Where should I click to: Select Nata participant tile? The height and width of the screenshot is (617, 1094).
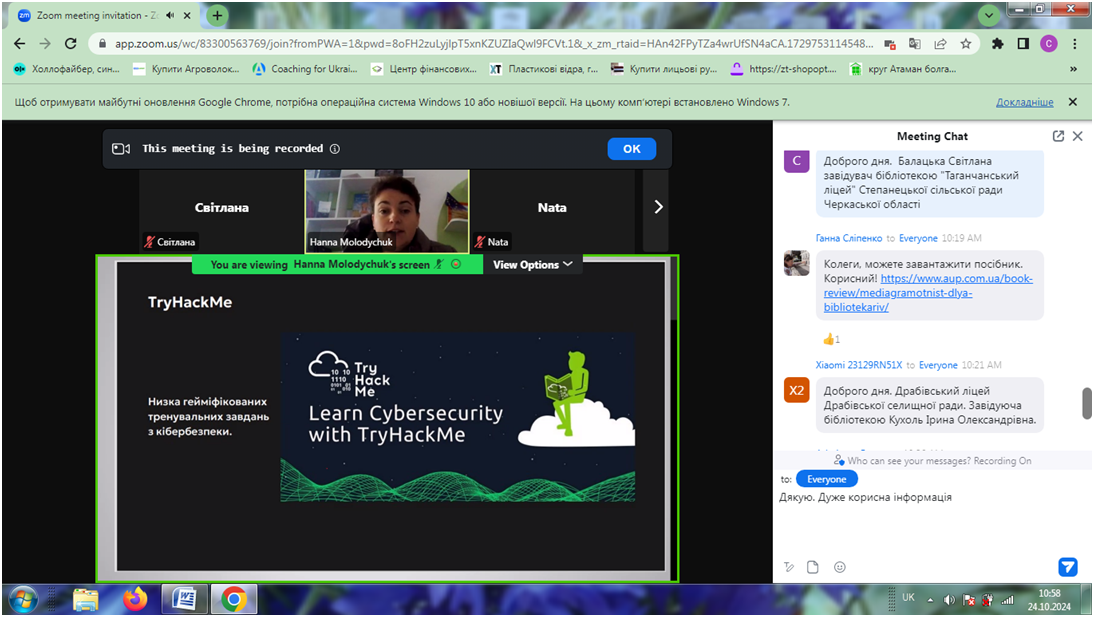[553, 209]
